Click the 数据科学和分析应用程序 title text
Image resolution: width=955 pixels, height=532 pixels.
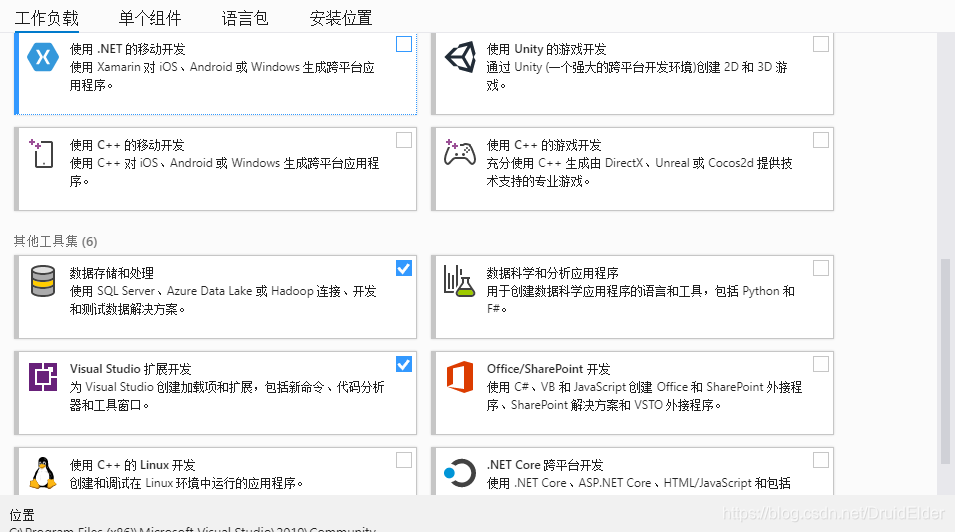[552, 273]
